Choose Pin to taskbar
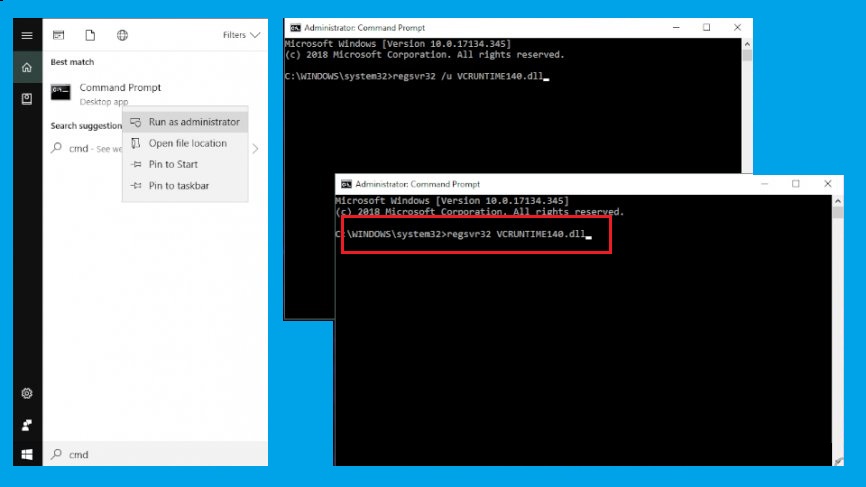This screenshot has width=866, height=487. (x=186, y=186)
